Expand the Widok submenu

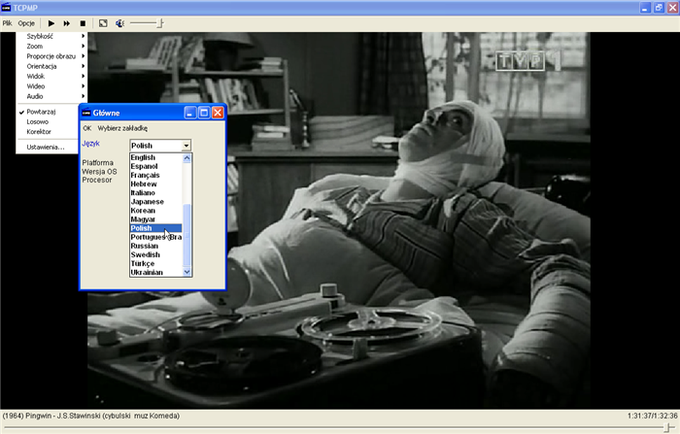51,76
